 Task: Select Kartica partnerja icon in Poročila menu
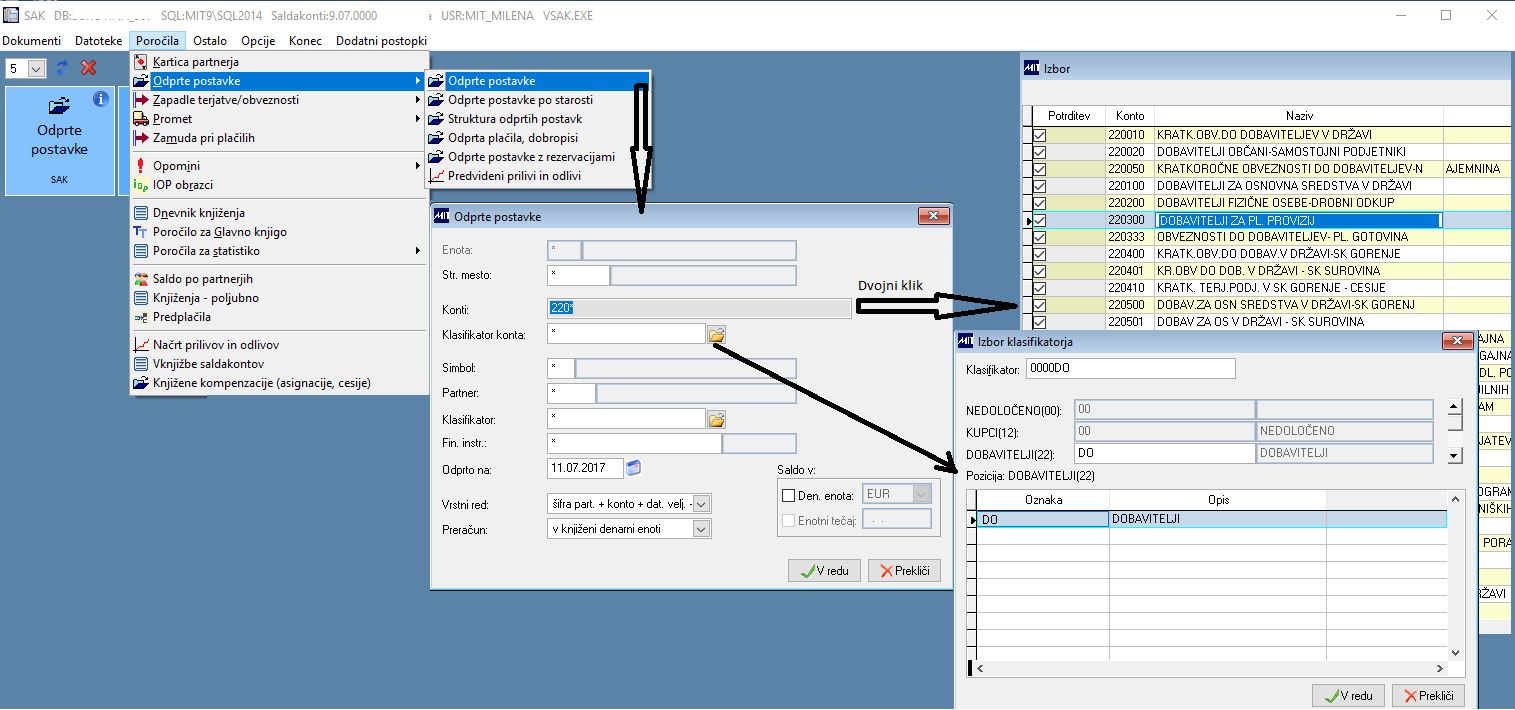(142, 62)
